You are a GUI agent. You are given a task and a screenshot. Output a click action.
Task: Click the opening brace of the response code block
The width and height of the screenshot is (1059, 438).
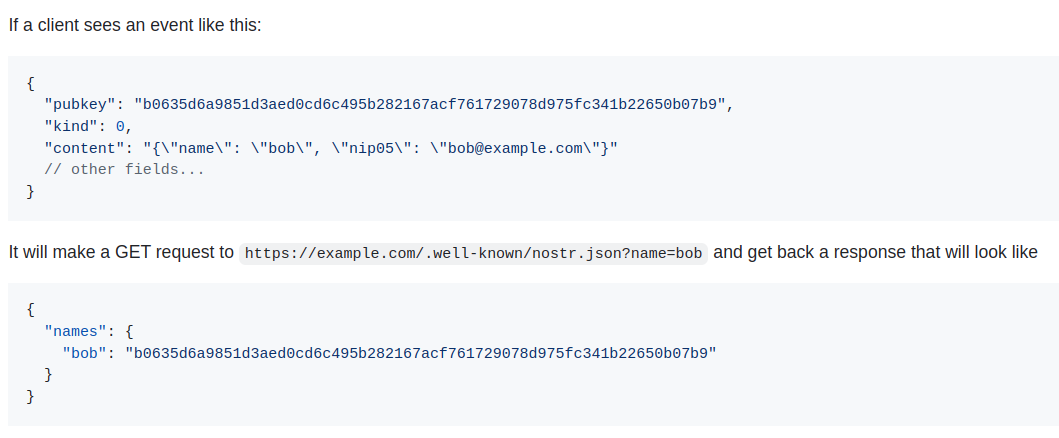click(31, 309)
